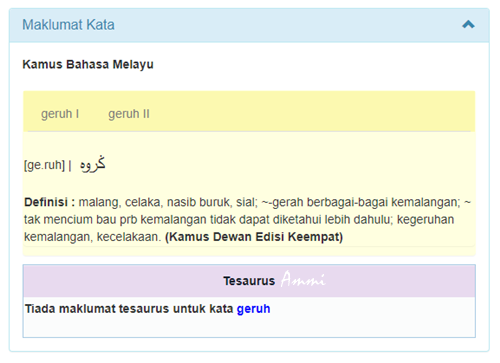
Task: Open the Maklumat Kata heading
Action: [x=68, y=25]
